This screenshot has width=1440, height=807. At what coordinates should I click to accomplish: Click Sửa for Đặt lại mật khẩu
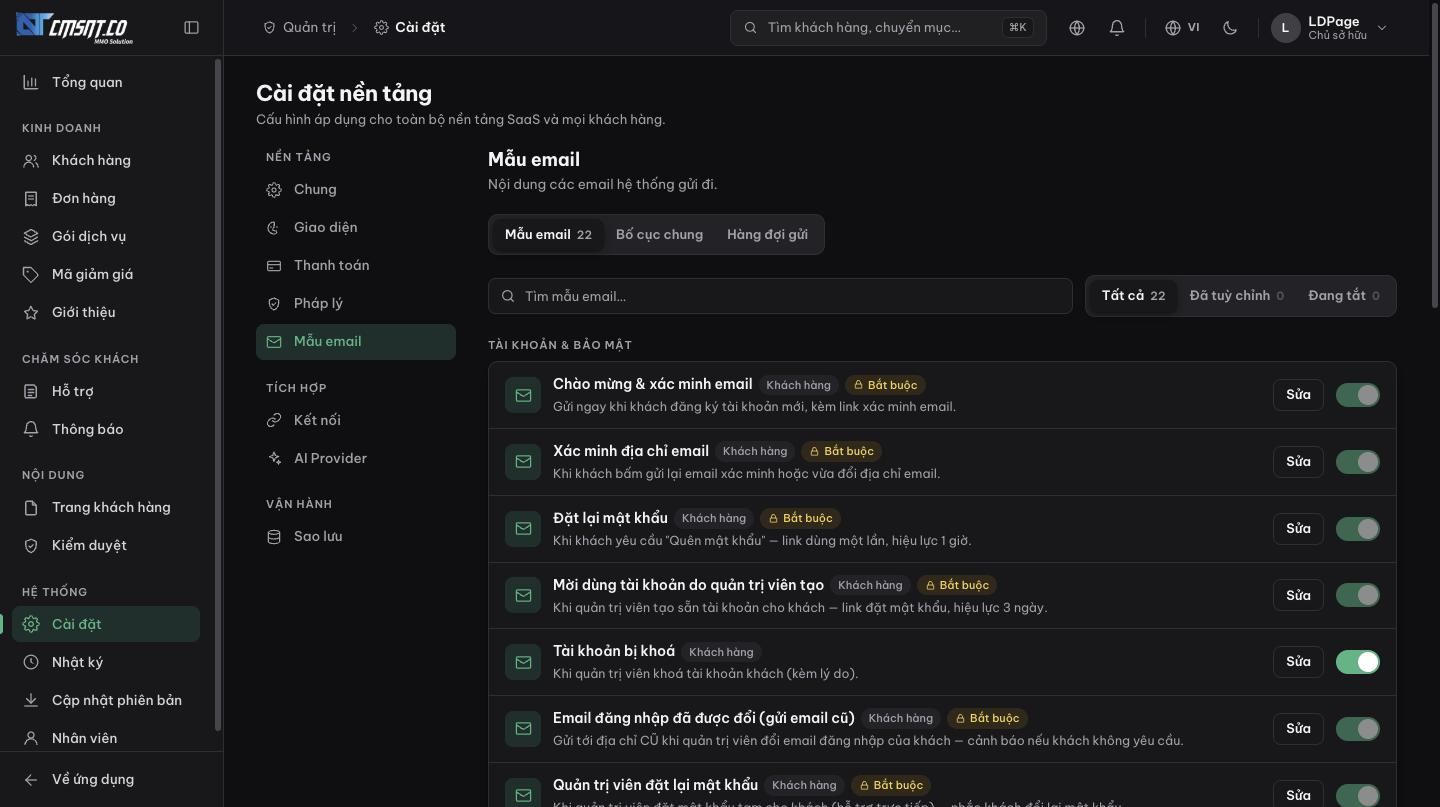(1298, 529)
